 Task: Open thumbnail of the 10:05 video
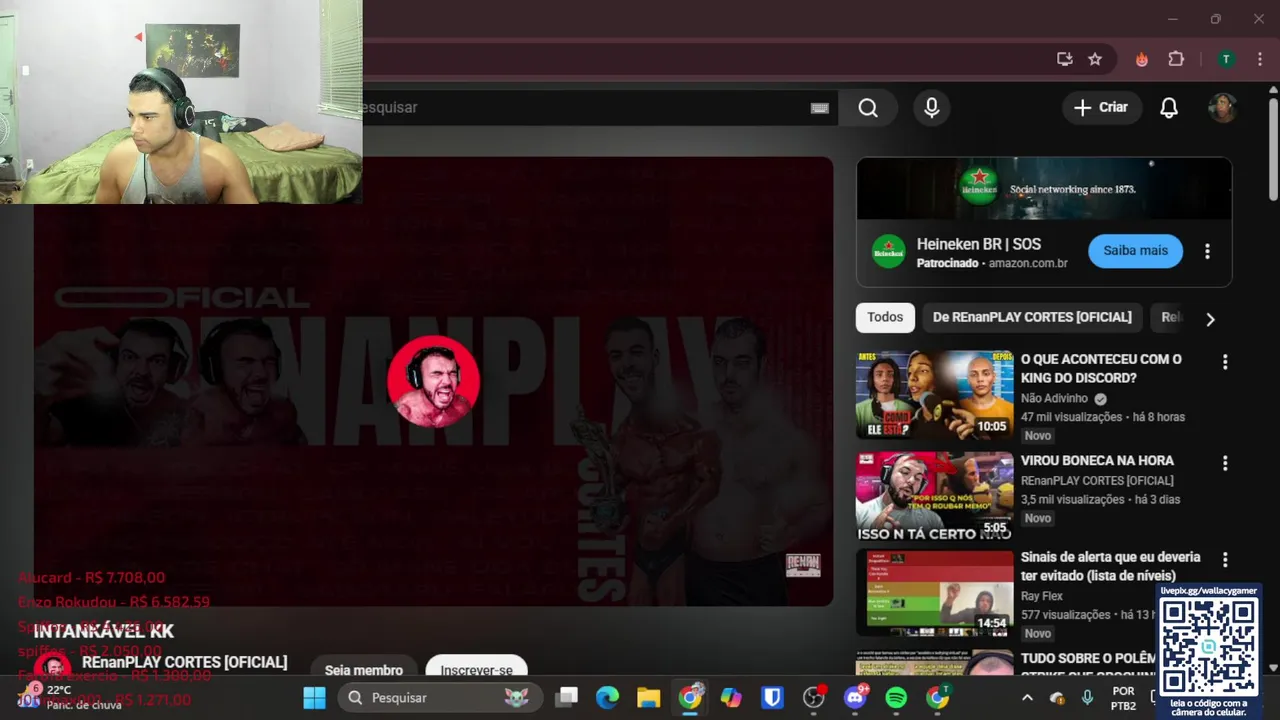click(x=935, y=394)
